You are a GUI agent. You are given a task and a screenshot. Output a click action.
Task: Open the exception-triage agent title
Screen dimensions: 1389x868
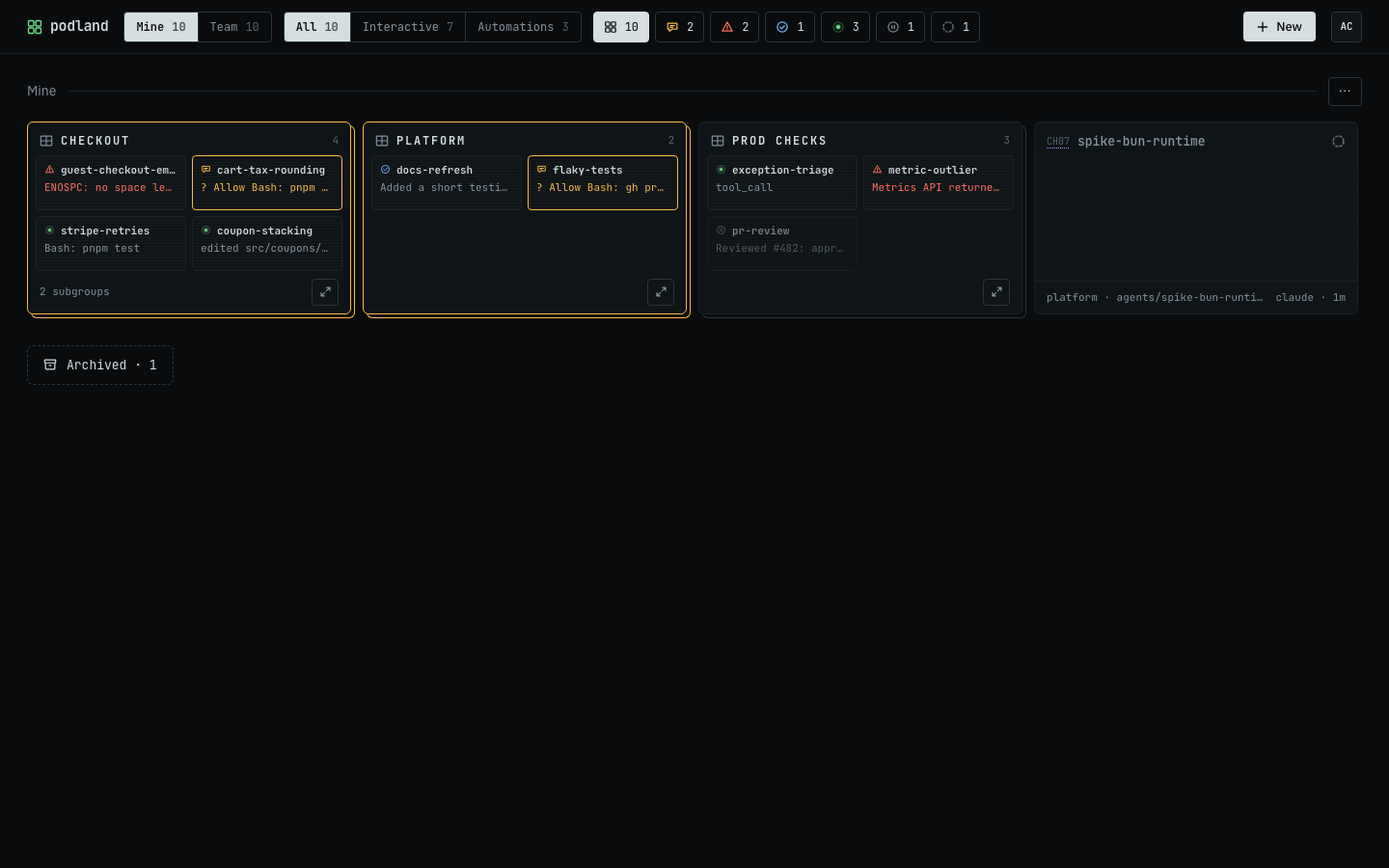[782, 171]
